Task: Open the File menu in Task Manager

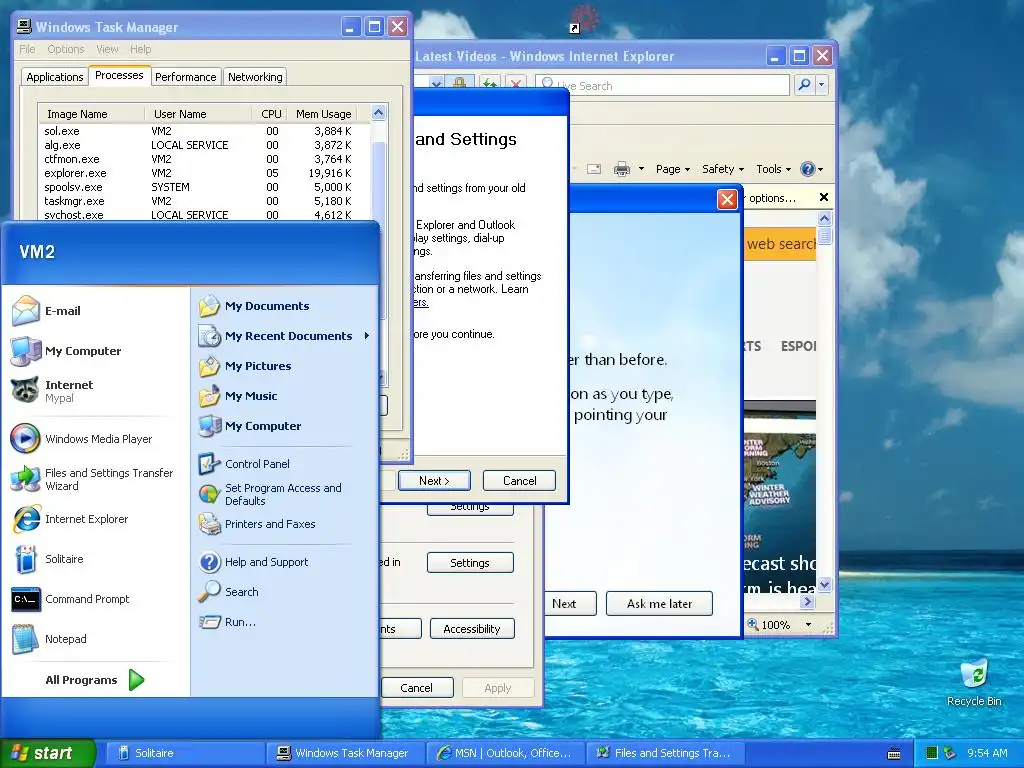Action: tap(27, 49)
